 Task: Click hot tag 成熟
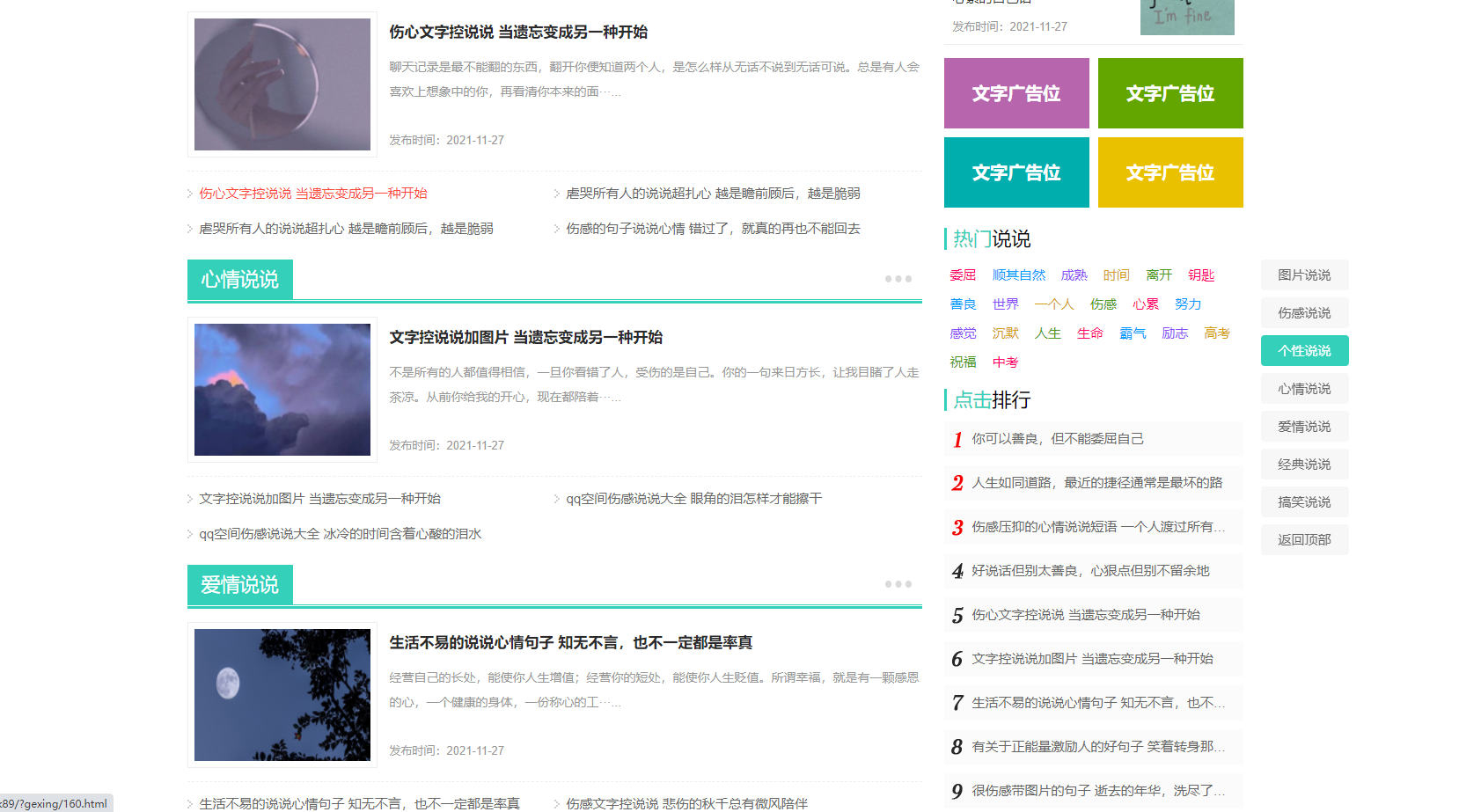pyautogui.click(x=1074, y=274)
